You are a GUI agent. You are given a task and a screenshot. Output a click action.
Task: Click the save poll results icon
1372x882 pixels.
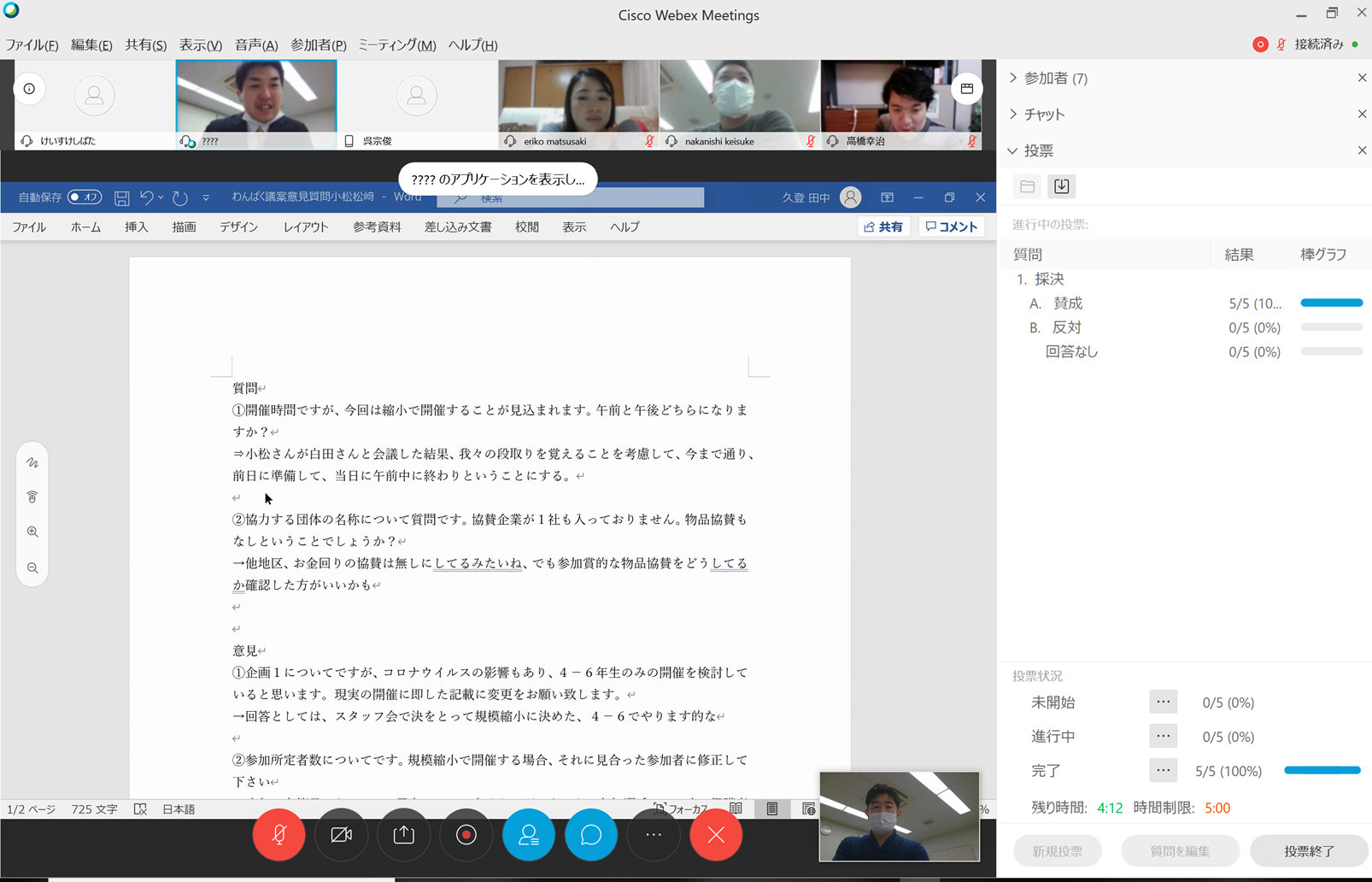(x=1061, y=186)
